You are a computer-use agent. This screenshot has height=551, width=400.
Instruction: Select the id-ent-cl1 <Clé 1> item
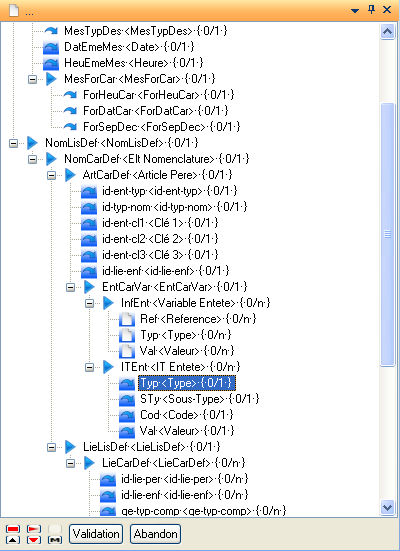pos(160,223)
